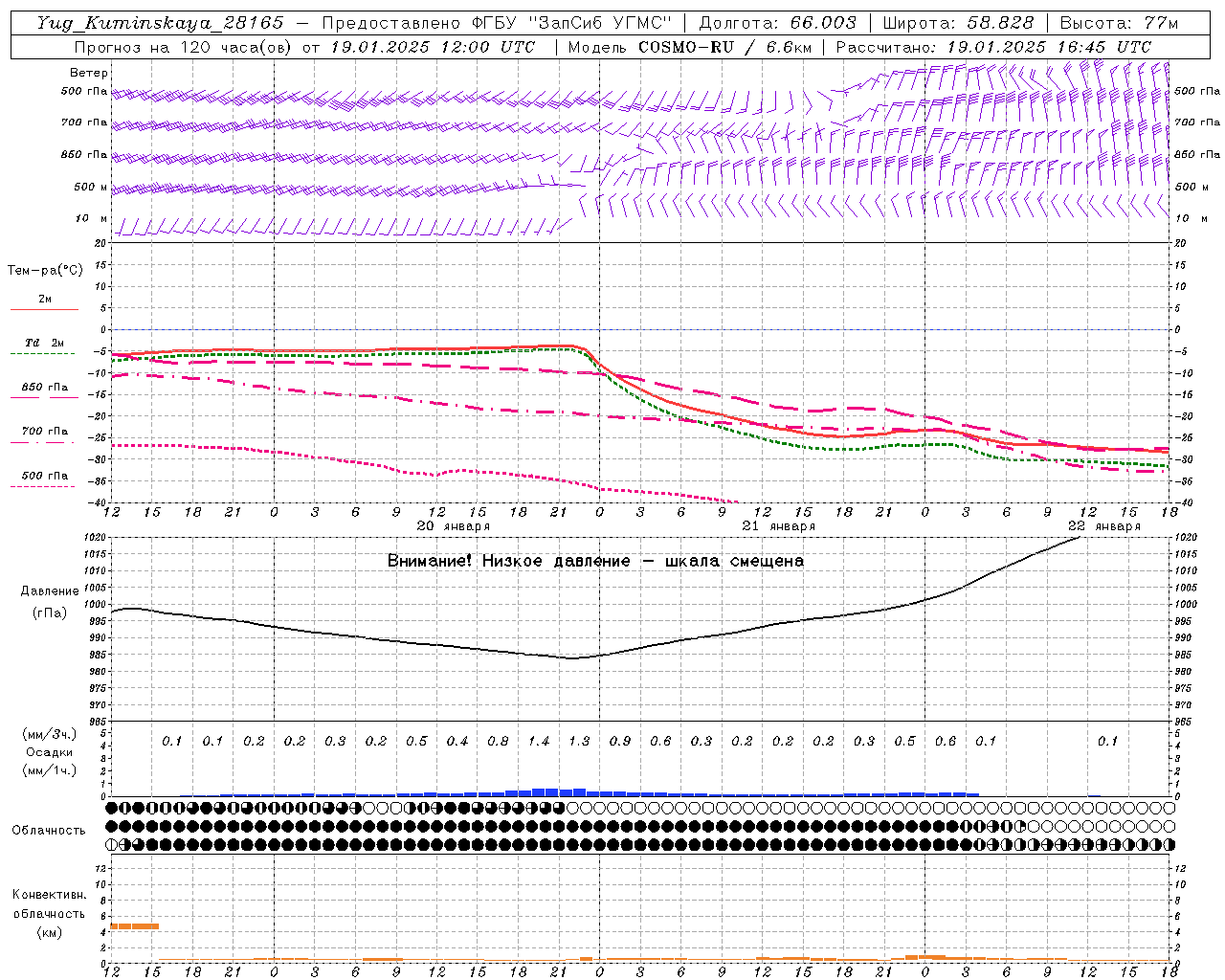This screenshot has height=980, width=1225.
Task: Select the 850 гПа temperature legend entry
Action: [44, 391]
